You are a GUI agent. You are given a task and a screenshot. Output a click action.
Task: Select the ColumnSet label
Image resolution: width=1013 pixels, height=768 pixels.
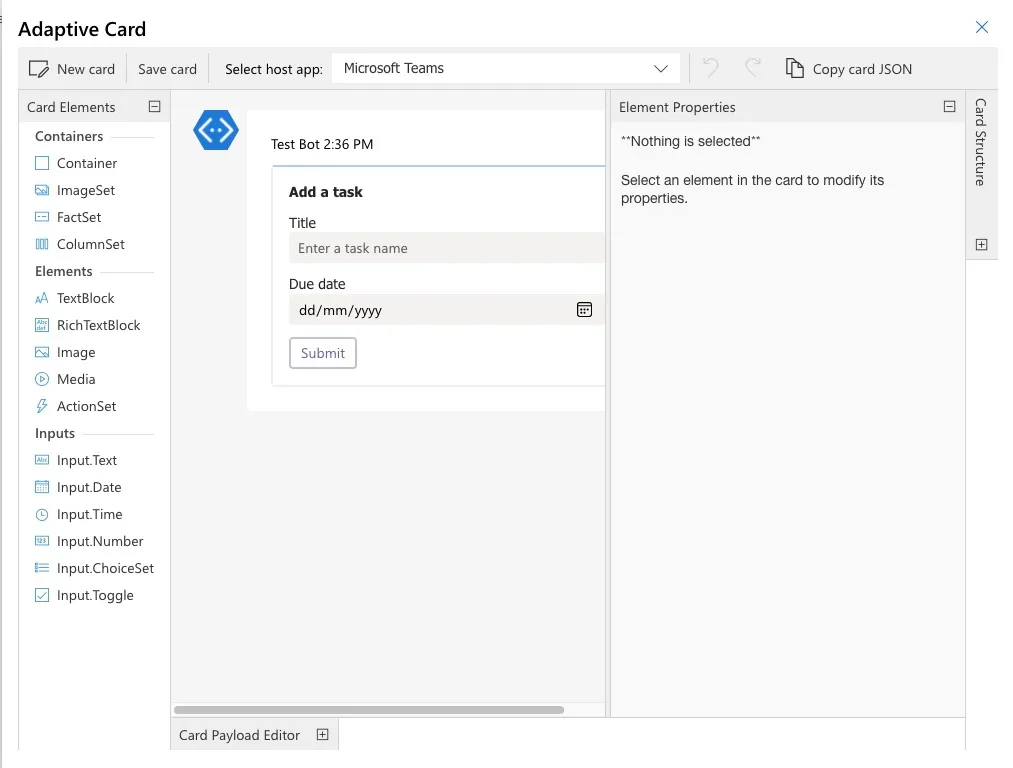[x=90, y=244]
